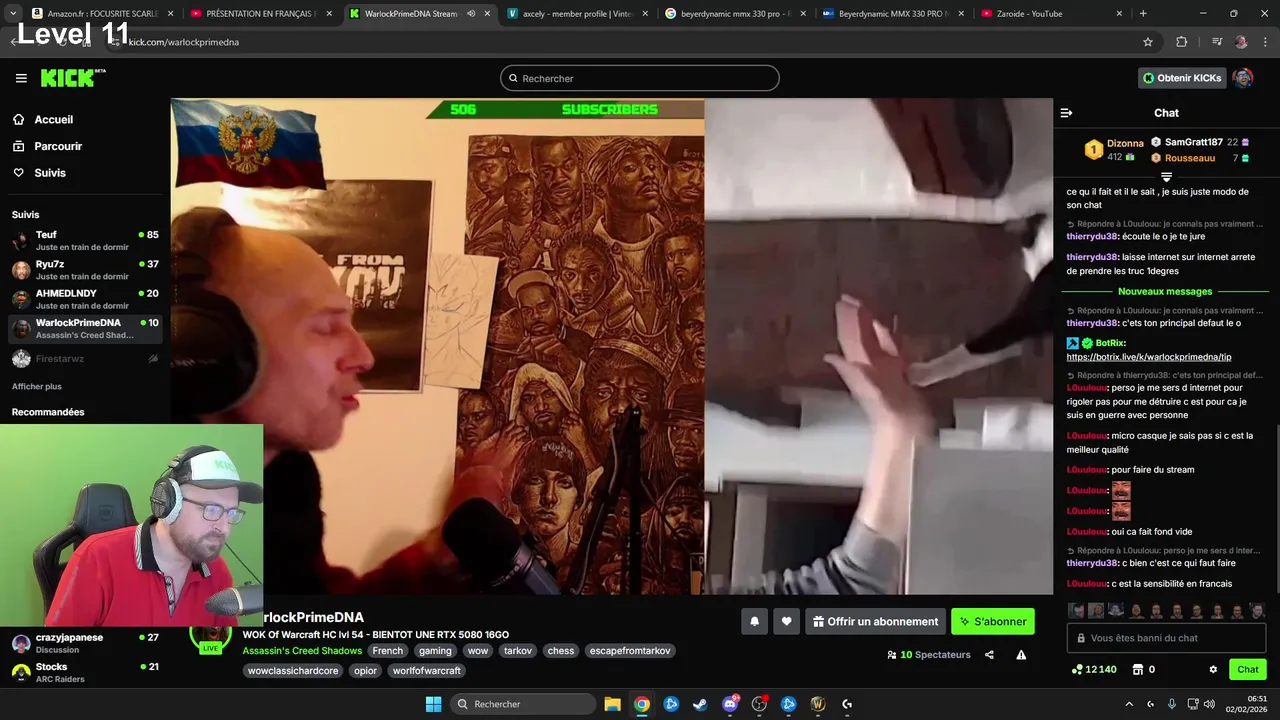1280x720 pixels.
Task: Open Steam from the taskbar
Action: (700, 704)
